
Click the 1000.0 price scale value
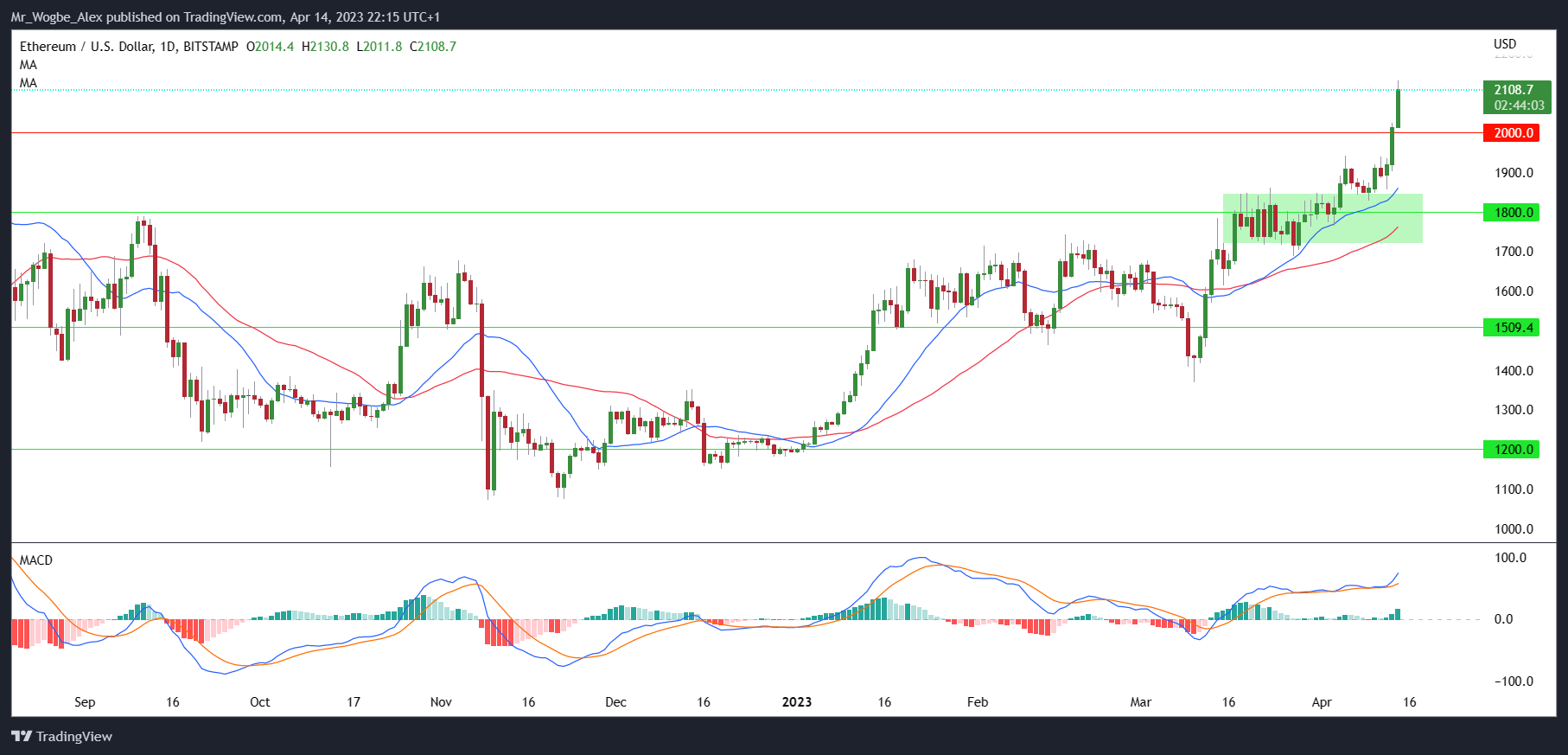tap(1514, 529)
